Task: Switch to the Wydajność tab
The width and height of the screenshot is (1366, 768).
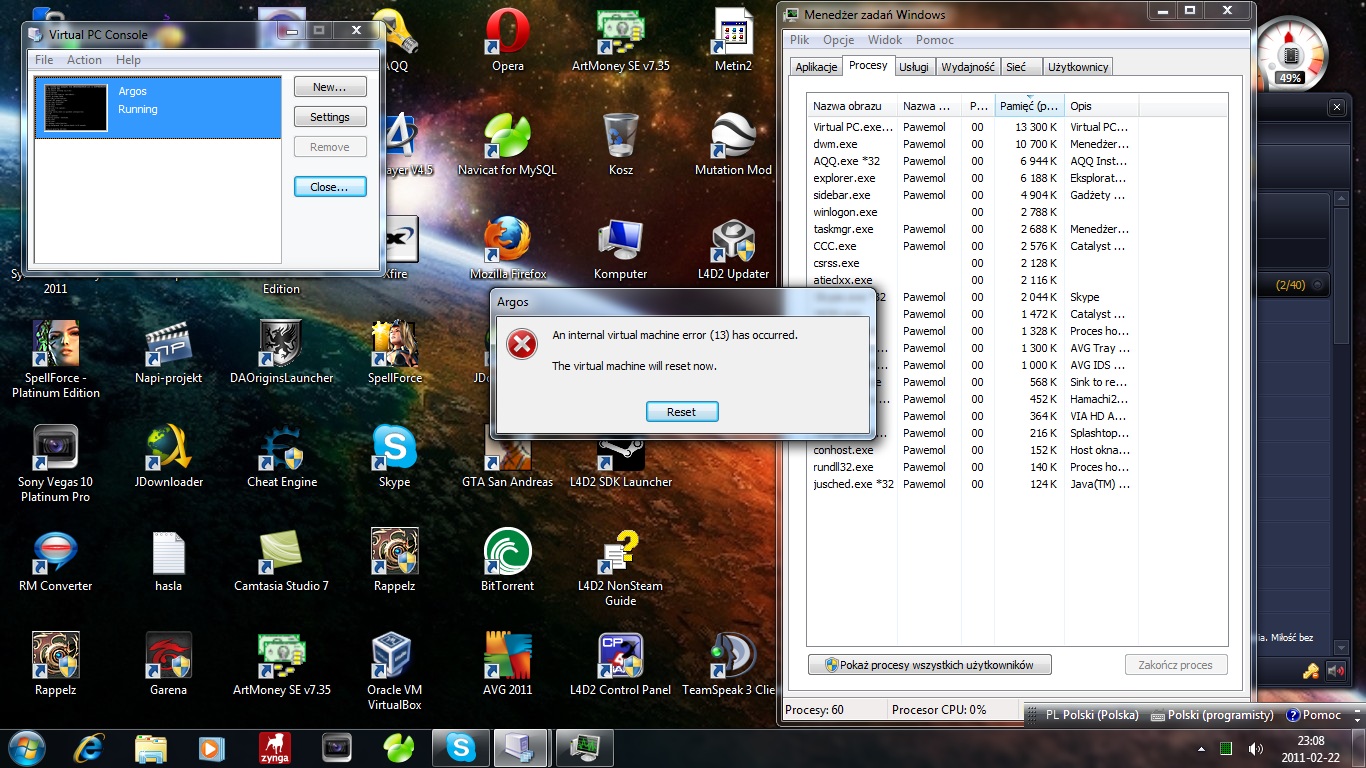Action: (x=968, y=67)
